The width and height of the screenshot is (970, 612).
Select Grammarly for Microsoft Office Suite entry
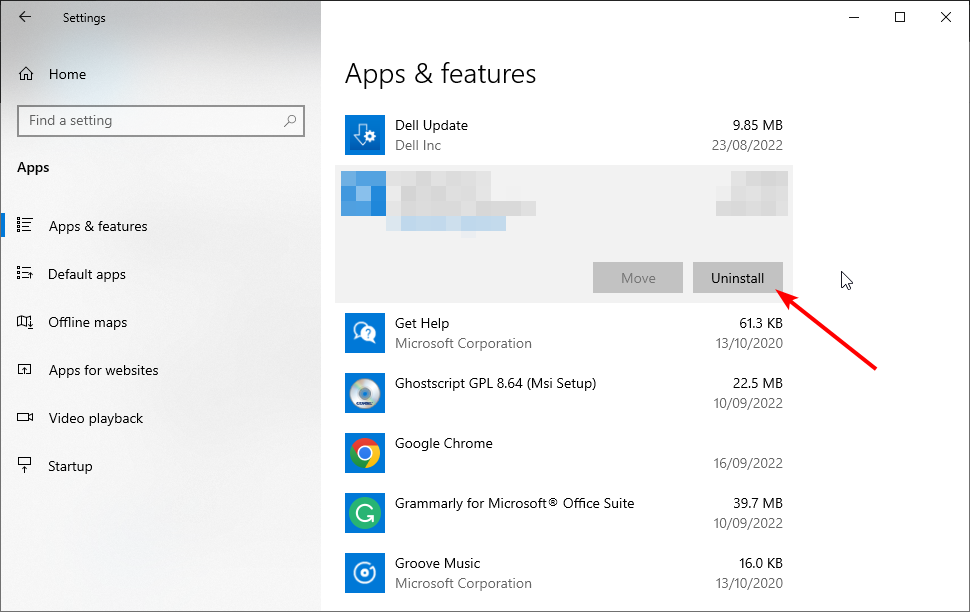(514, 503)
